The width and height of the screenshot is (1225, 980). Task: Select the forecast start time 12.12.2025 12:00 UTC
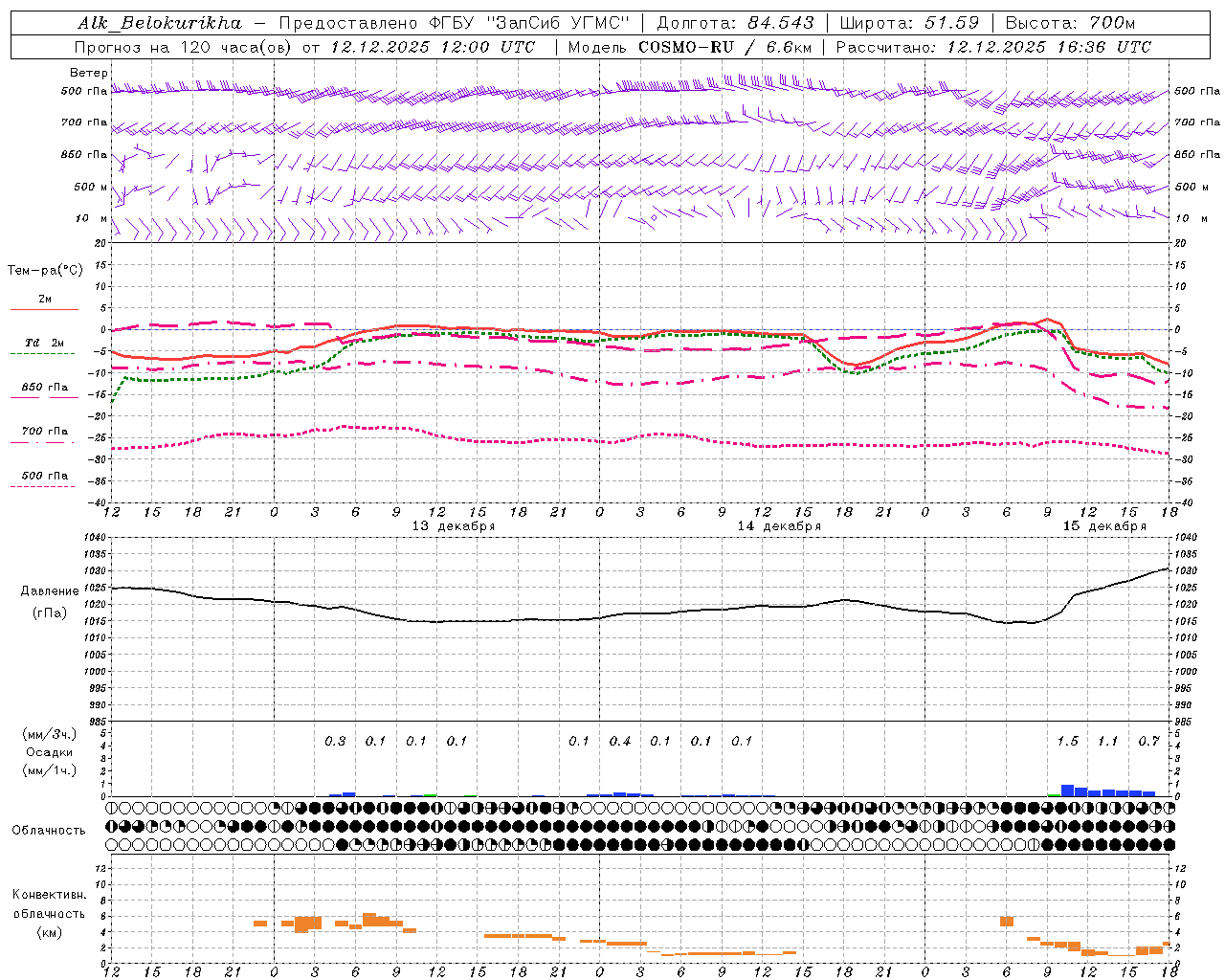point(433,47)
